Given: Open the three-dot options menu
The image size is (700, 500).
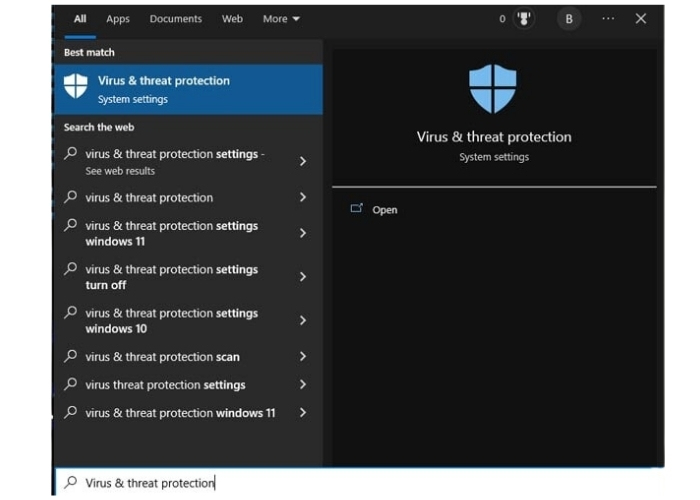Looking at the screenshot, I should click(x=608, y=19).
